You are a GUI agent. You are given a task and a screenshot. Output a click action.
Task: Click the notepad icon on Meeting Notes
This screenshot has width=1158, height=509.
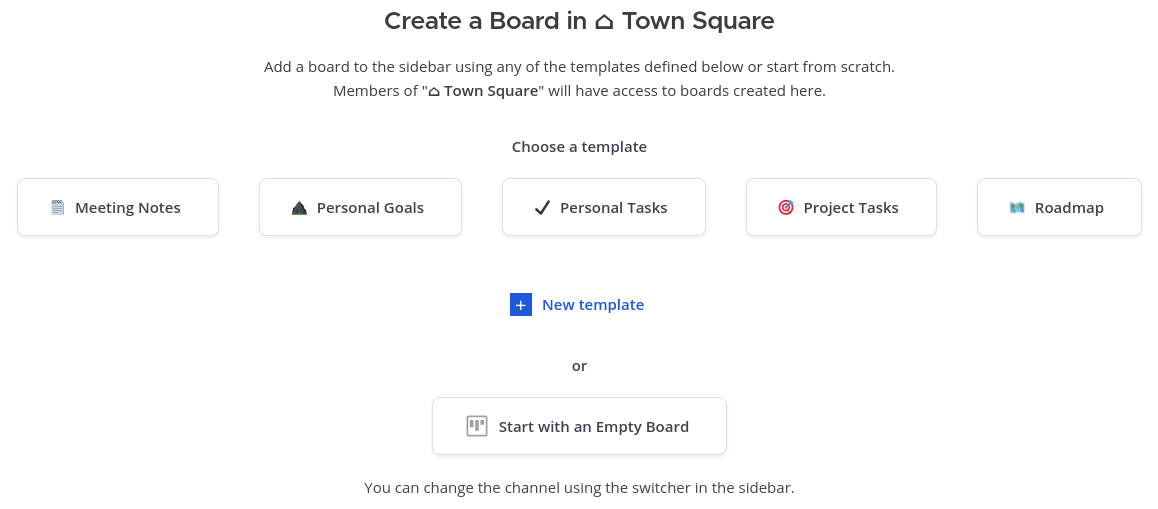[x=58, y=208]
